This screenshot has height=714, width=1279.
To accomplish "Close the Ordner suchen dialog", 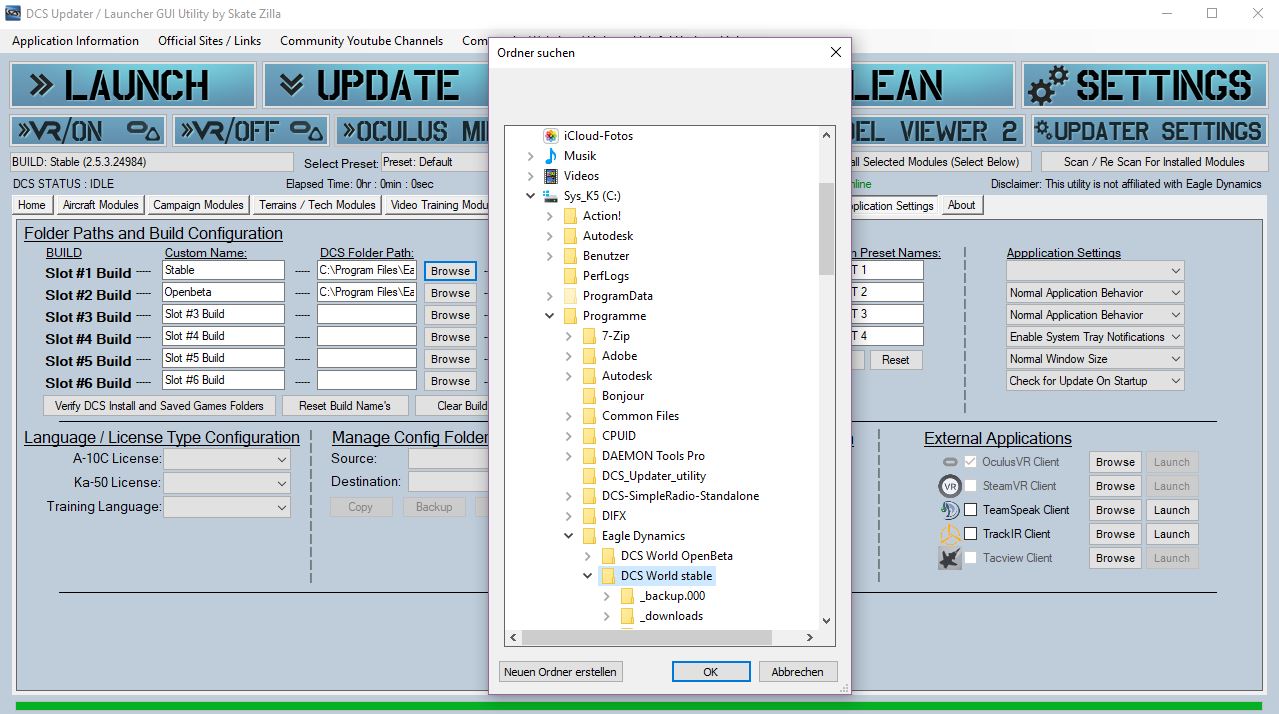I will [836, 52].
